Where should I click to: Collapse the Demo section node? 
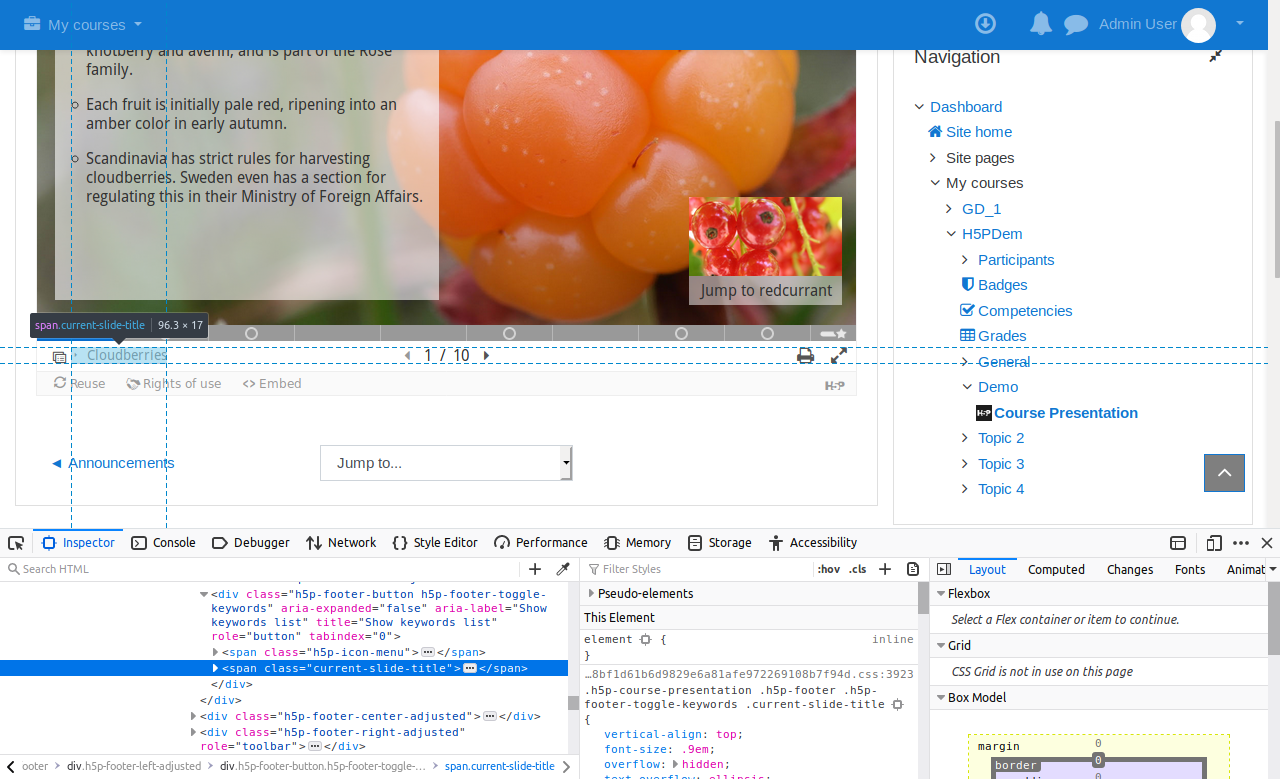click(967, 387)
